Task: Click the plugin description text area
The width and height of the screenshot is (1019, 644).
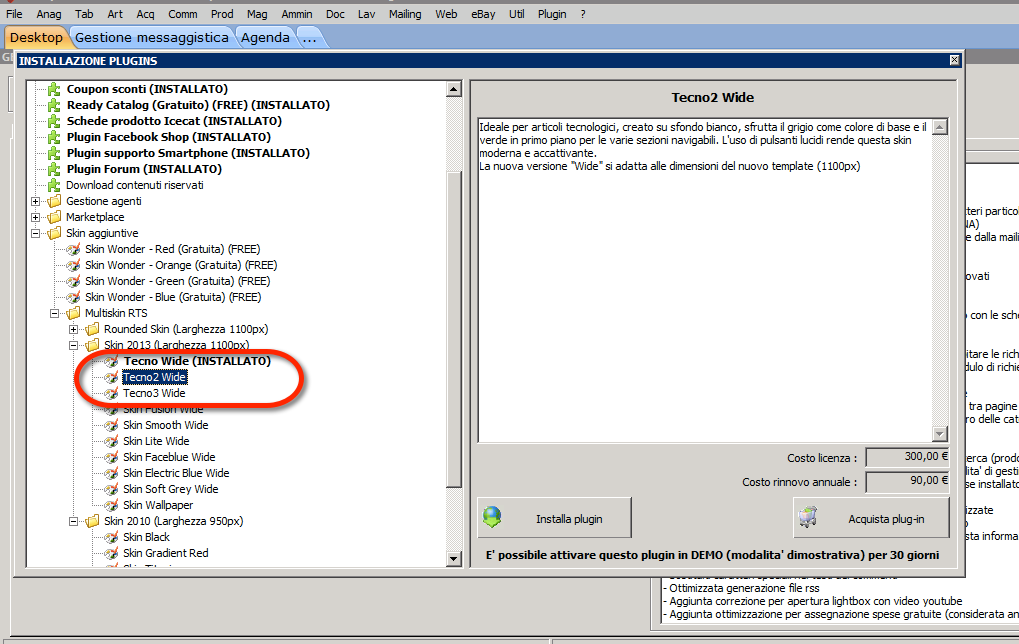Action: coord(705,281)
